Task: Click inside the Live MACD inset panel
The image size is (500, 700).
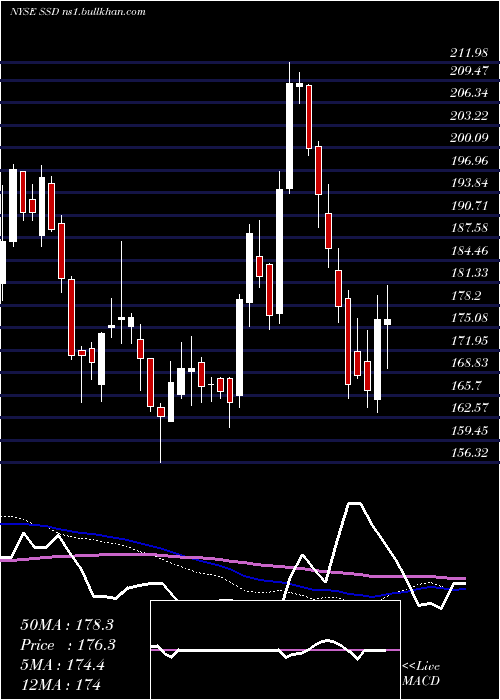Action: 275,650
